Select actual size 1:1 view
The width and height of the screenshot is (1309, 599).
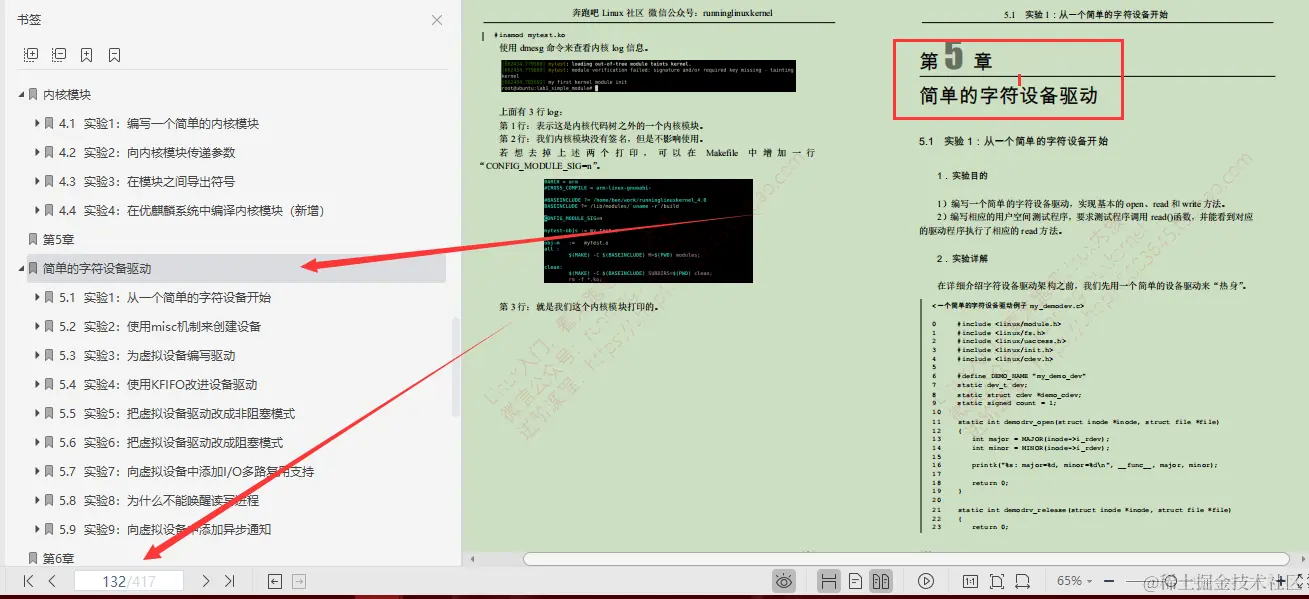pyautogui.click(x=971, y=580)
